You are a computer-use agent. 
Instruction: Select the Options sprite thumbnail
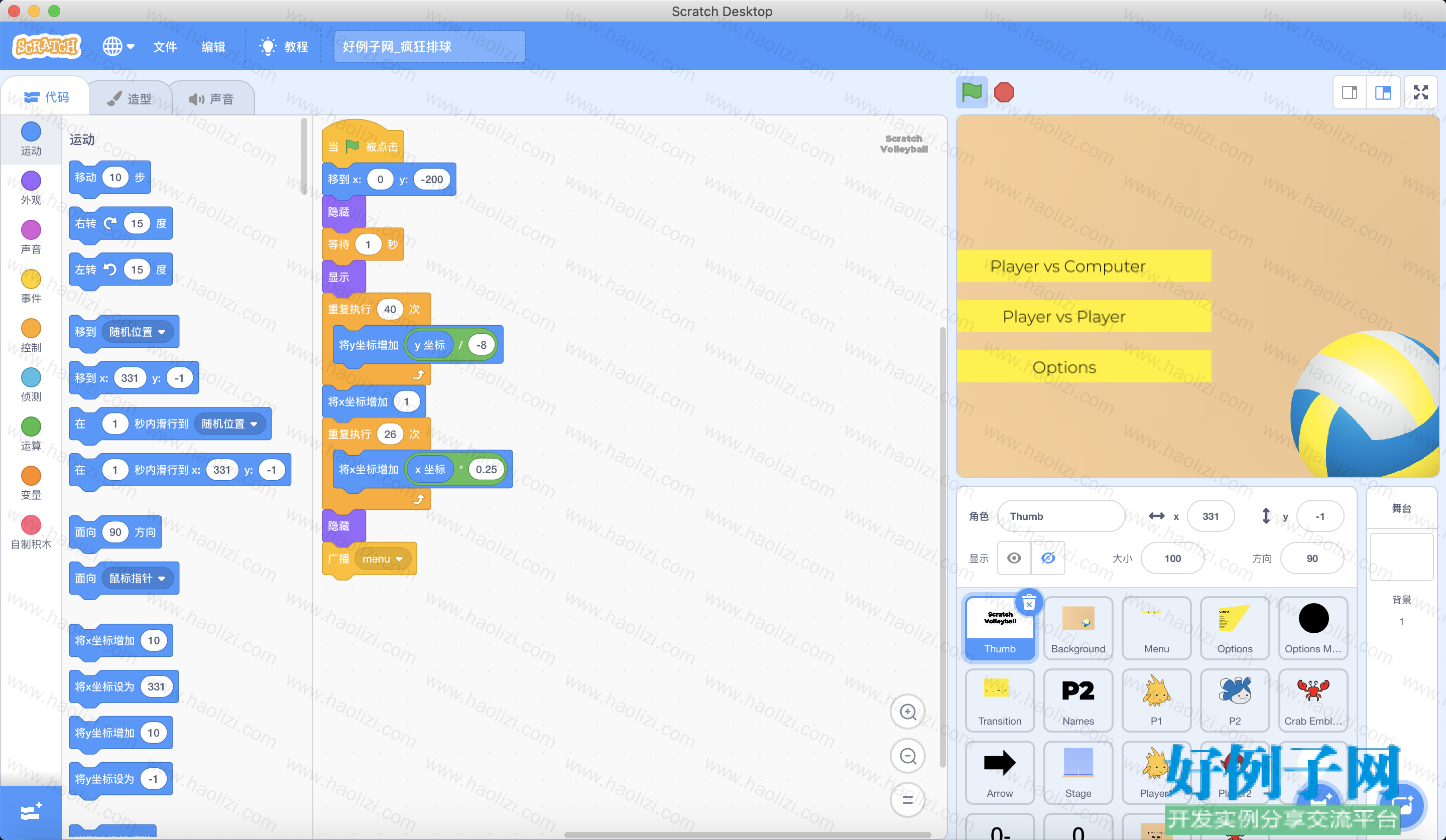pyautogui.click(x=1234, y=628)
